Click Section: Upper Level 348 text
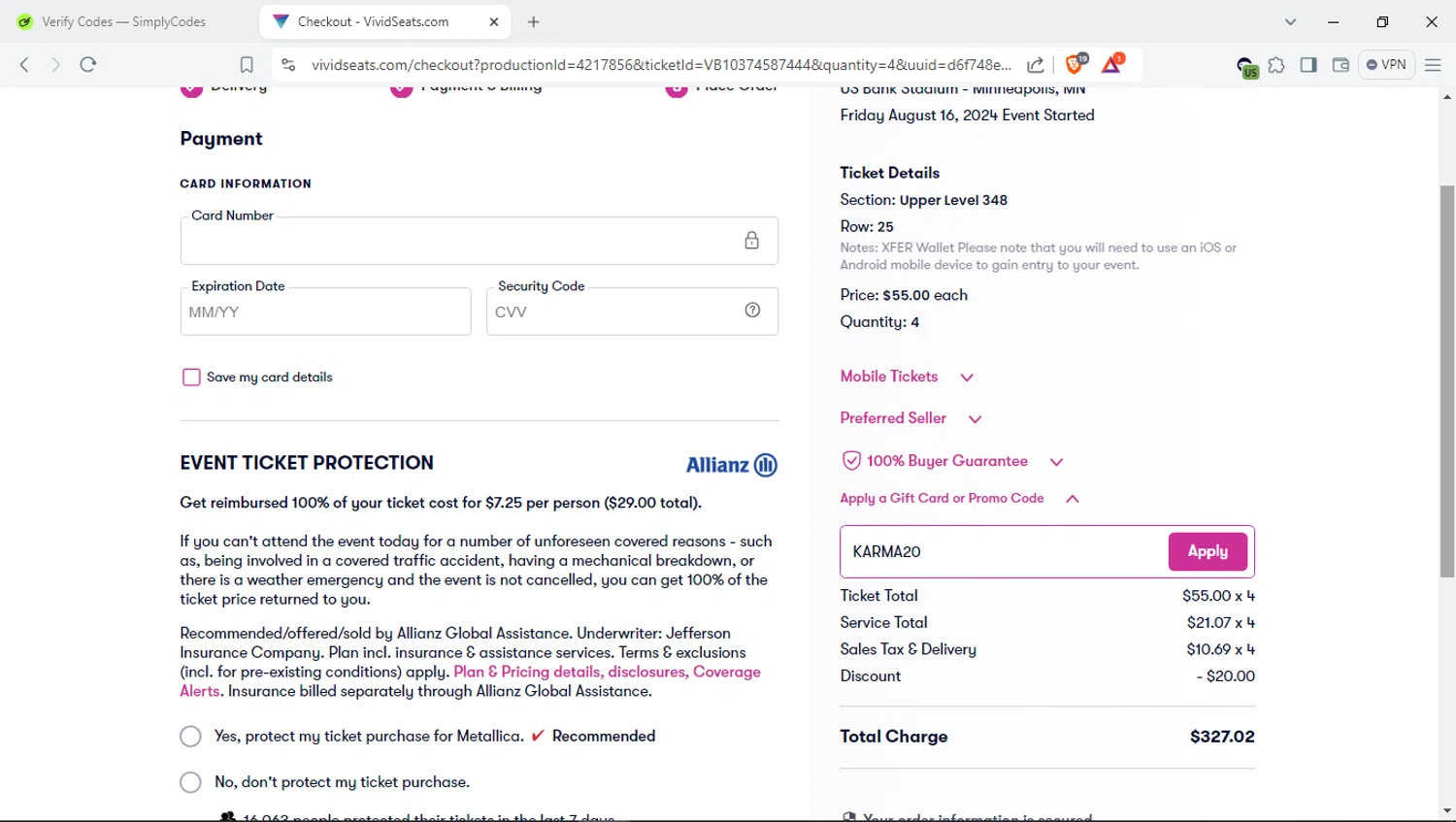The image size is (1456, 822). coord(923,200)
